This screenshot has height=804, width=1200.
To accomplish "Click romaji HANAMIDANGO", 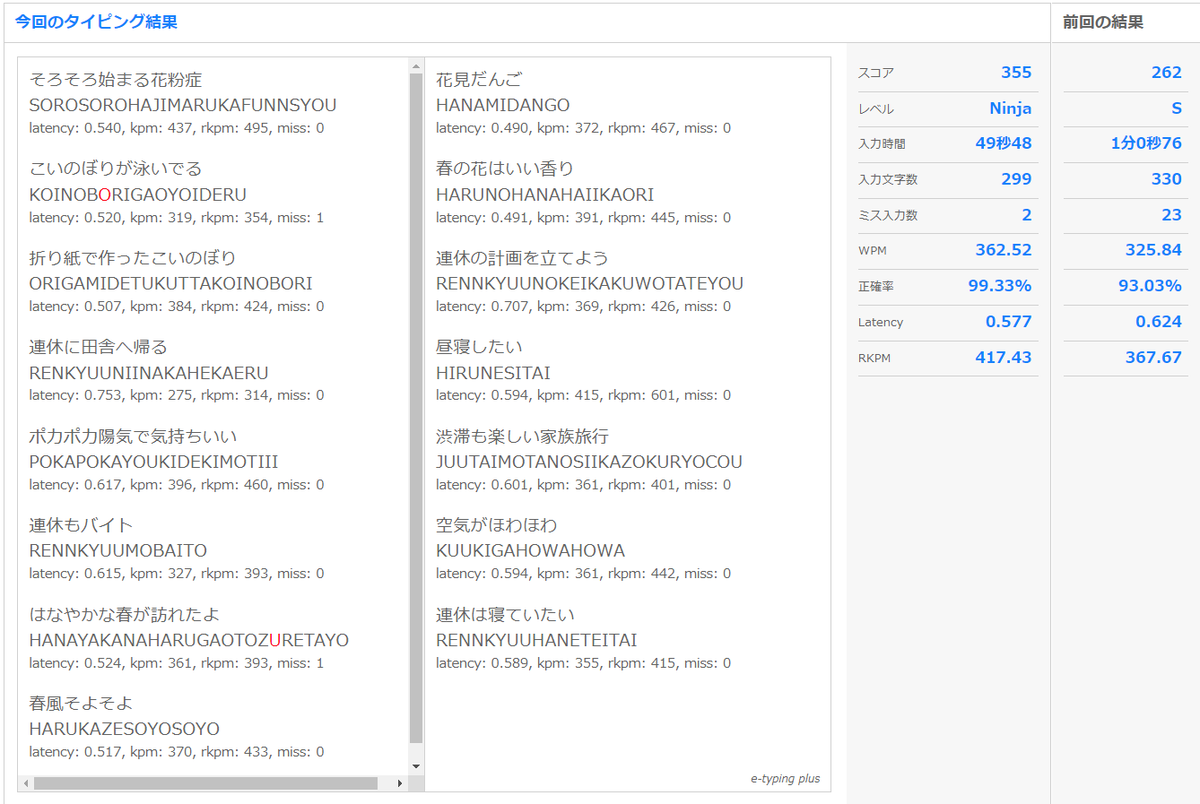I will tap(503, 105).
